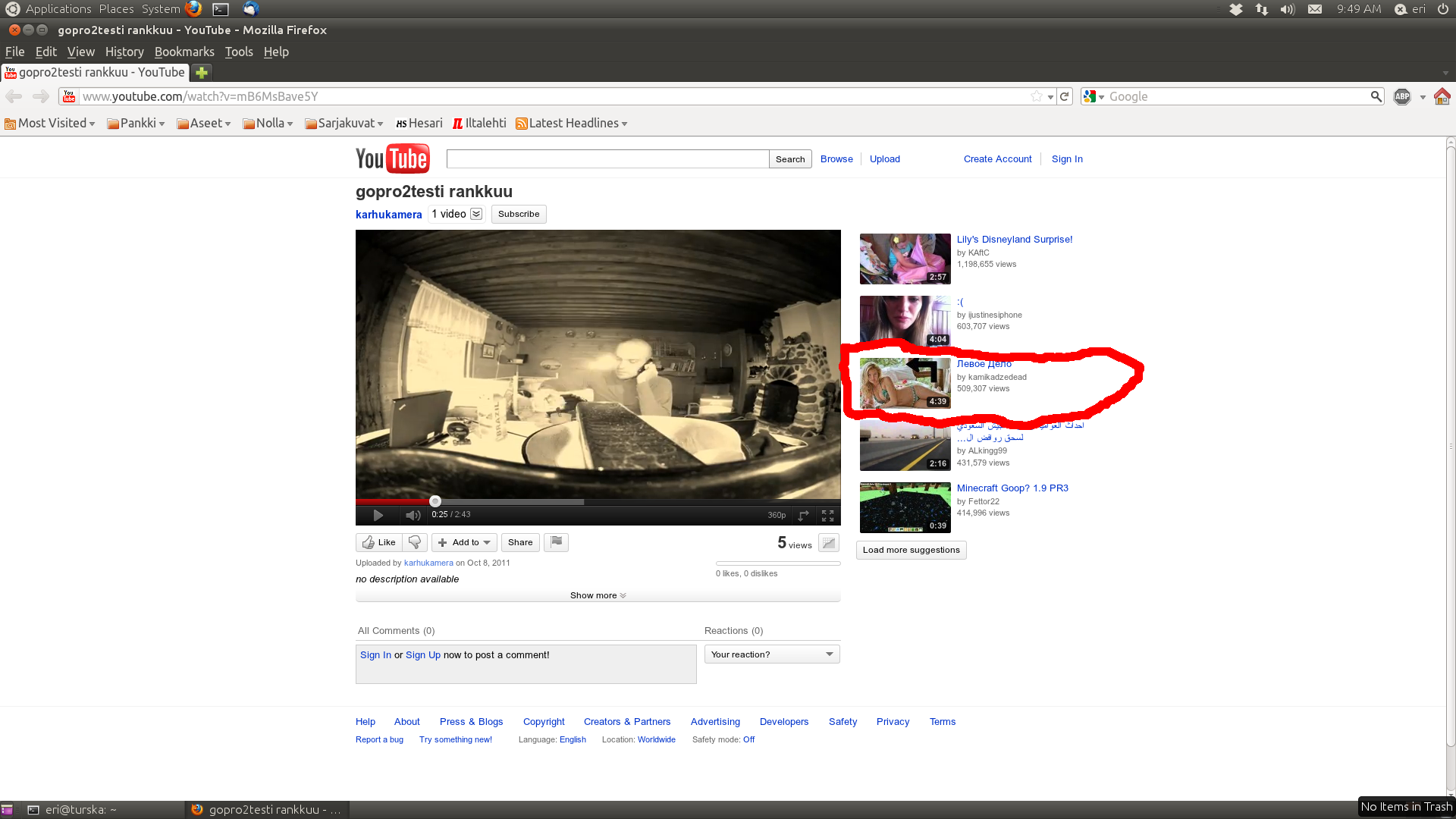
Task: Open Thunderbird launcher in top panel
Action: [250, 9]
